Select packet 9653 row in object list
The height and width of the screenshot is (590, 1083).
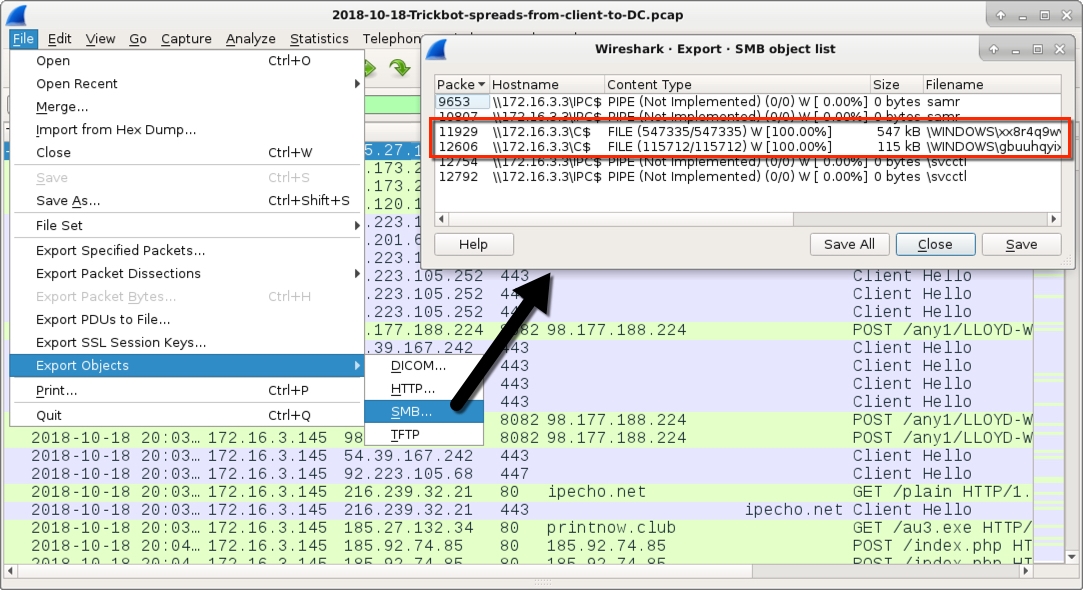point(748,102)
